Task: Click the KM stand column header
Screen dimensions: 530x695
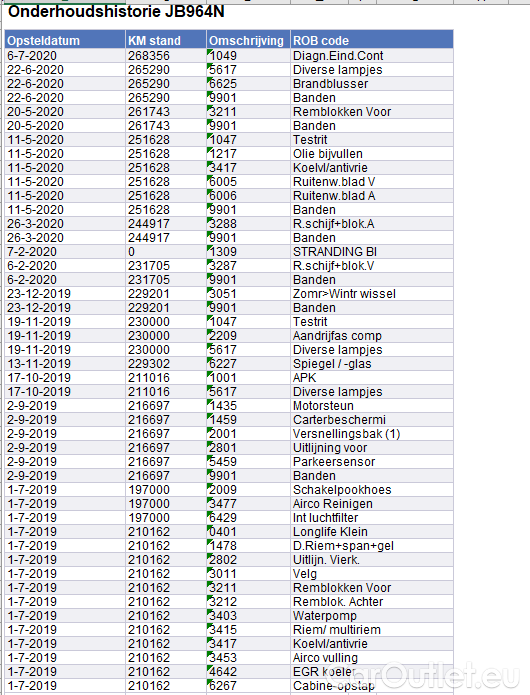Action: tap(166, 40)
